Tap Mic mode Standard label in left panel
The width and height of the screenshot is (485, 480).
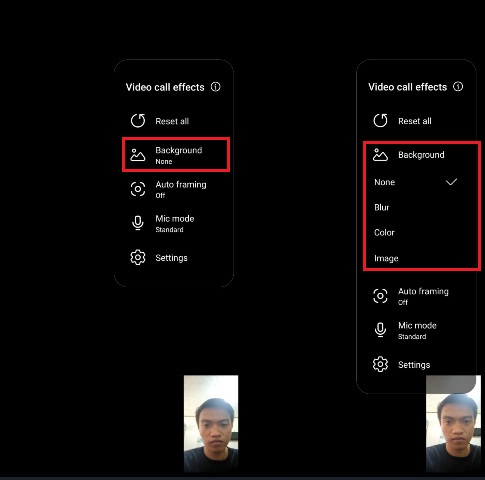tap(175, 223)
